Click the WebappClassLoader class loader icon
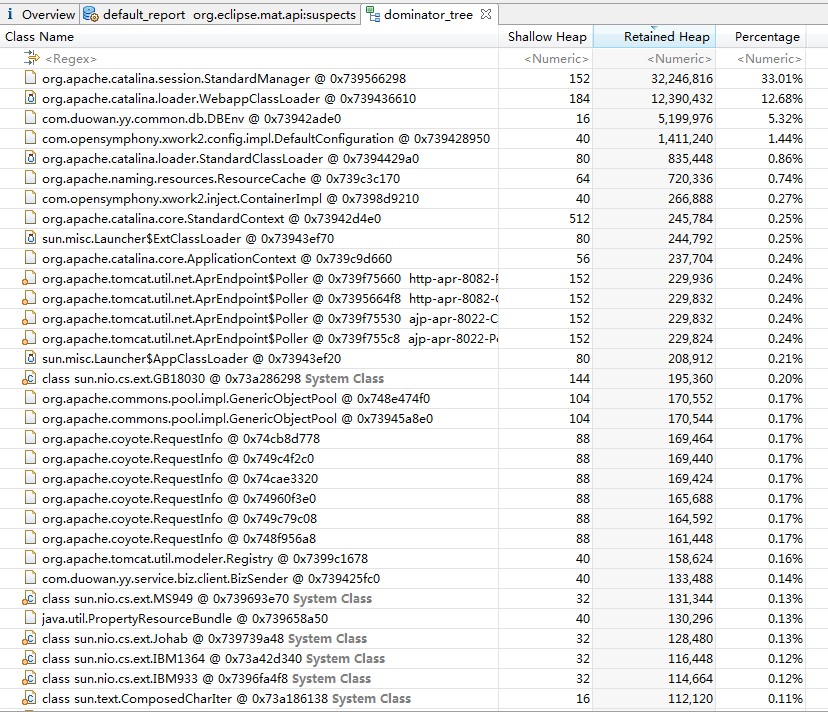 coord(31,98)
